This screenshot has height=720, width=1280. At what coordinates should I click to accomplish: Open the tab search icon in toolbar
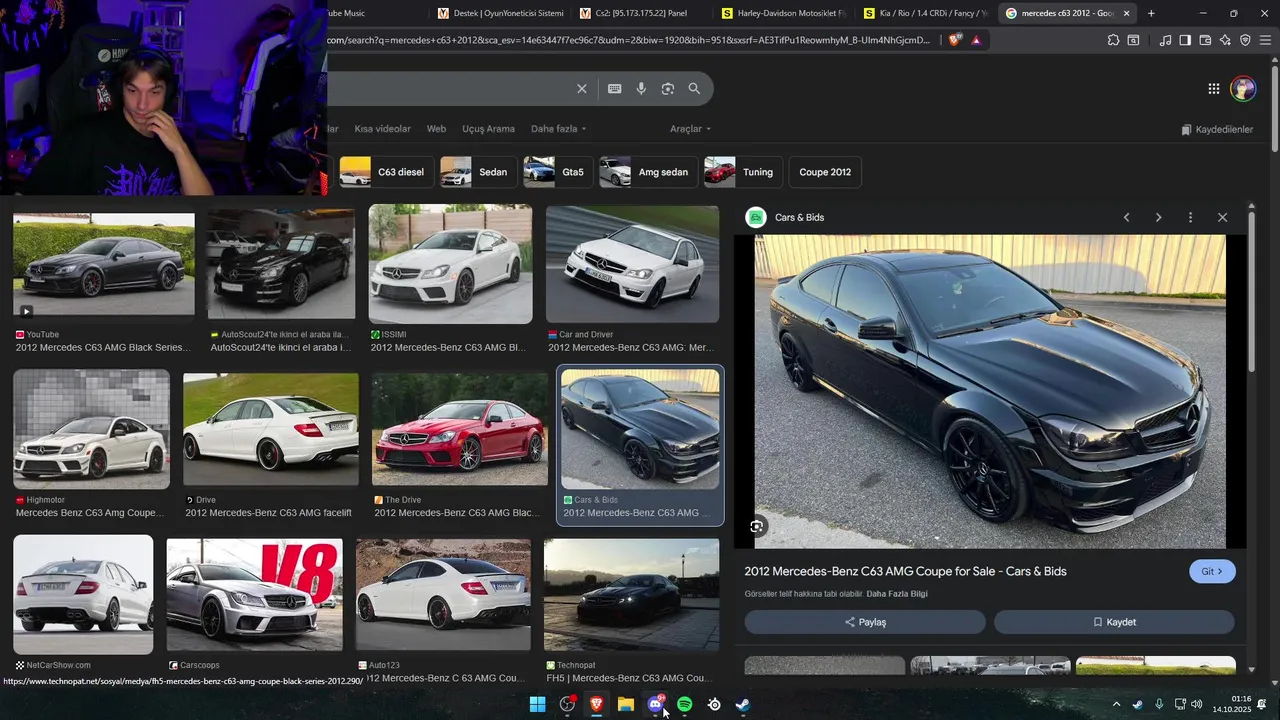tap(1133, 40)
